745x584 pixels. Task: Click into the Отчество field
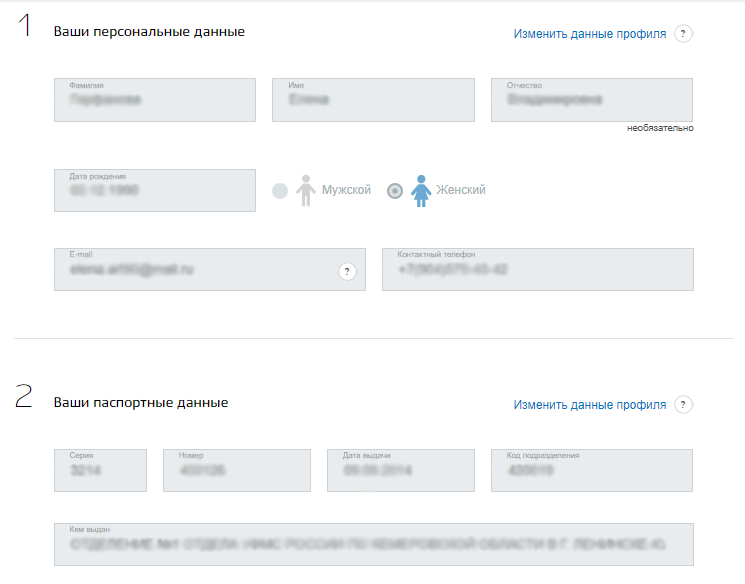[592, 100]
